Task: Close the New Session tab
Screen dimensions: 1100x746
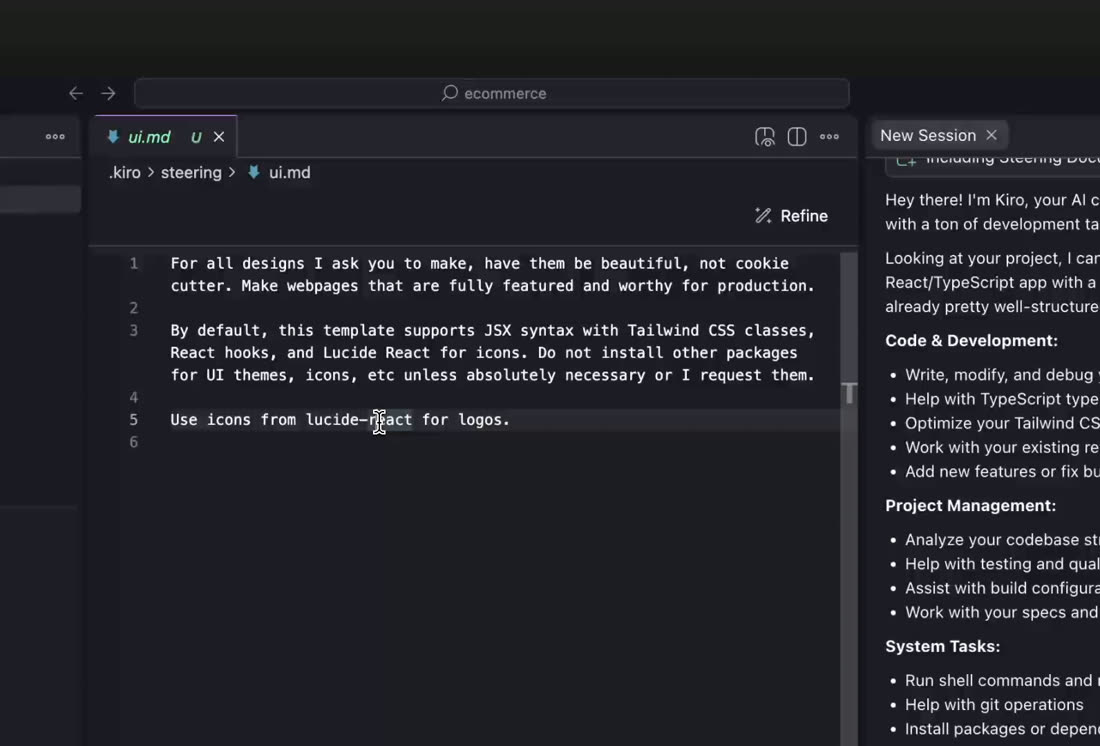Action: (991, 135)
